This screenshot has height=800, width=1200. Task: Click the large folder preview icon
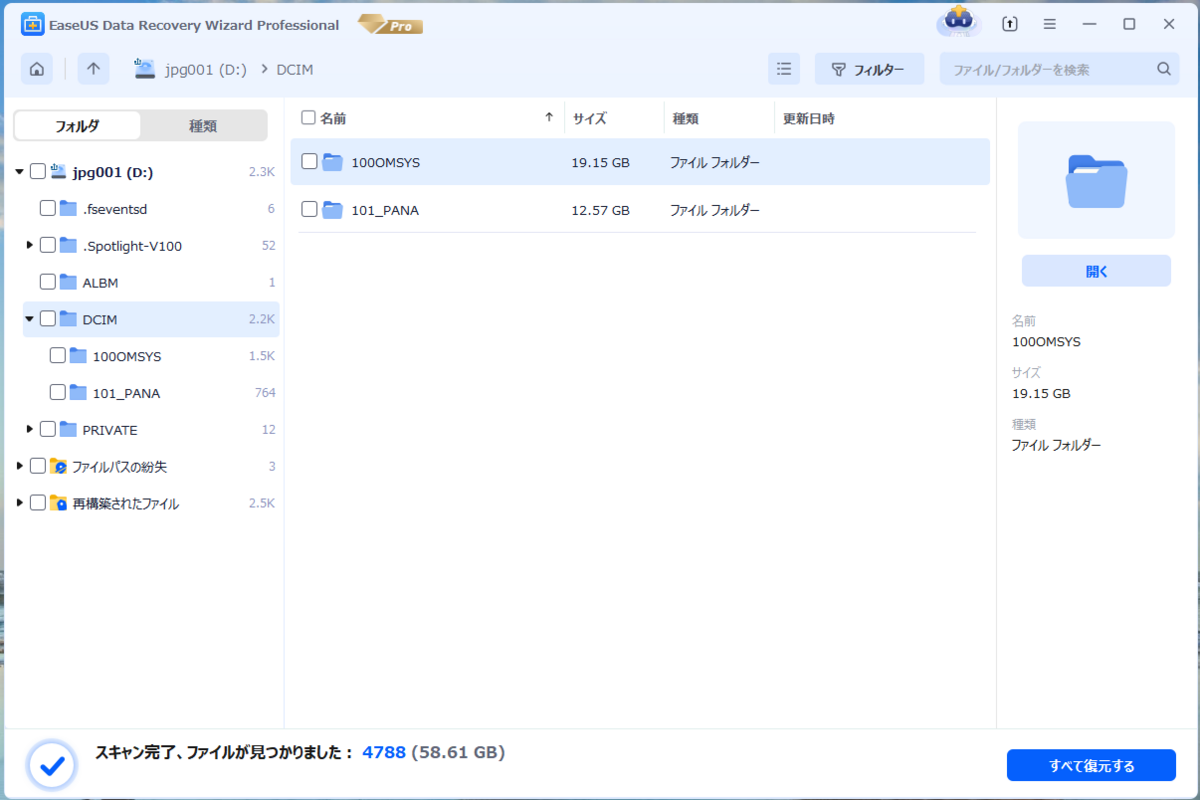[x=1096, y=181]
